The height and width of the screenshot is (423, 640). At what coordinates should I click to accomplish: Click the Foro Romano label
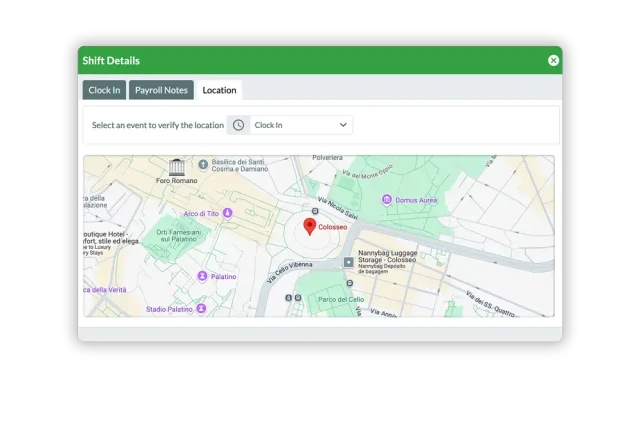[x=176, y=180]
